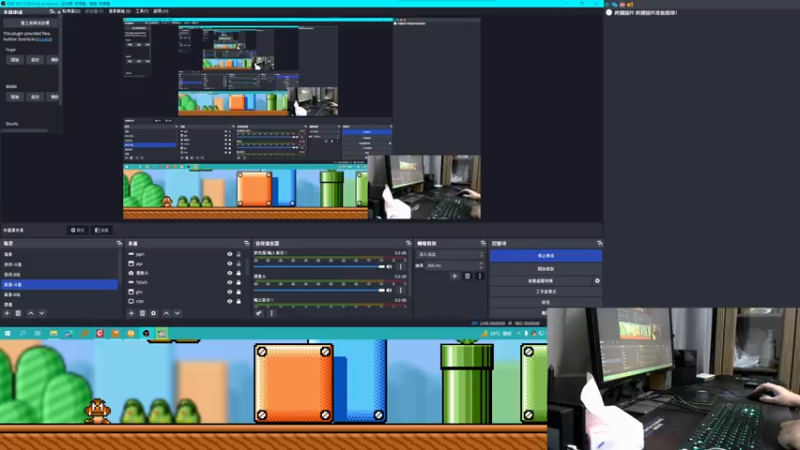The height and width of the screenshot is (450, 800).
Task: Open second mixer channel three-dot menu
Action: [401, 290]
